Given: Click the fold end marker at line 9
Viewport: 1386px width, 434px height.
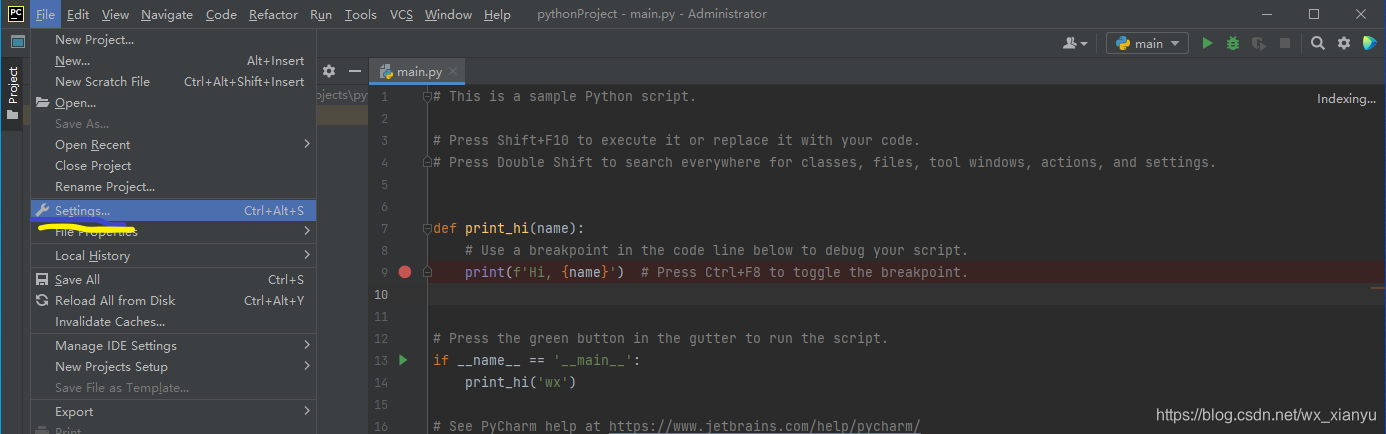Looking at the screenshot, I should click(426, 272).
